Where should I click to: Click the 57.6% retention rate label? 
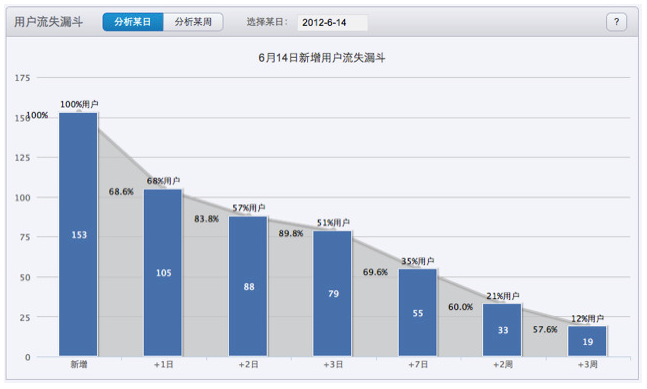point(545,329)
